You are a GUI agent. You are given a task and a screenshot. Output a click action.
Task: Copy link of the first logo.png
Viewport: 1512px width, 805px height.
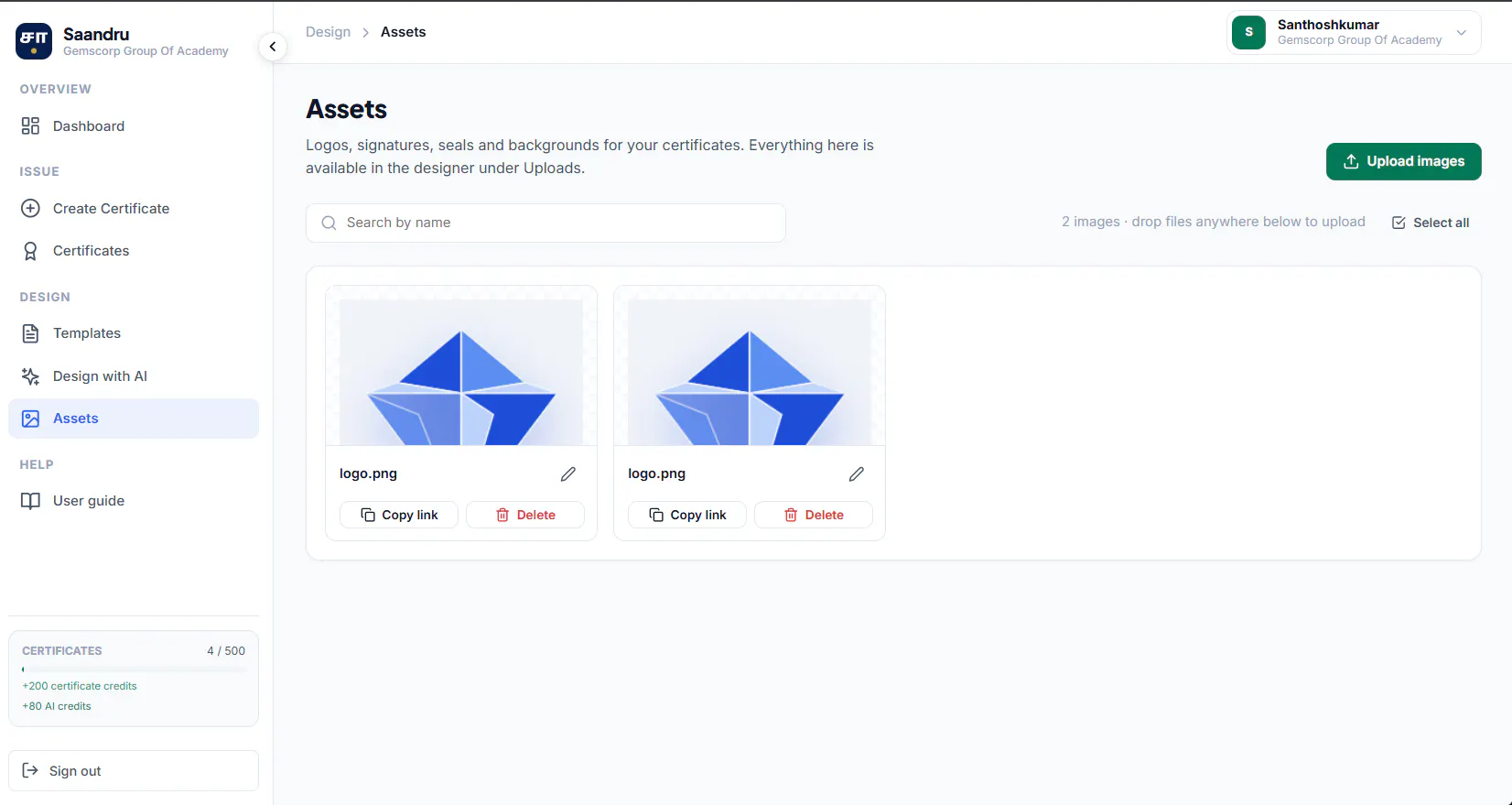(x=399, y=515)
